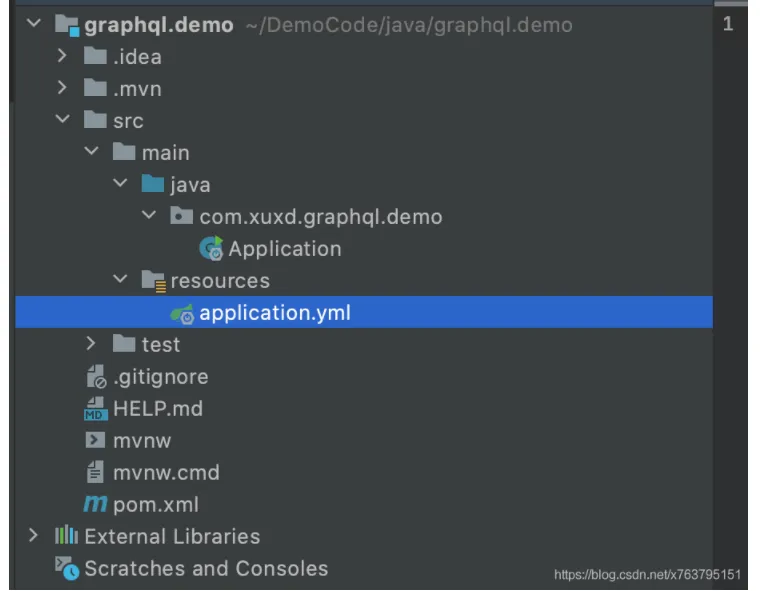Click the application.yml Spring config icon
The height and width of the screenshot is (591, 760).
[x=182, y=313]
